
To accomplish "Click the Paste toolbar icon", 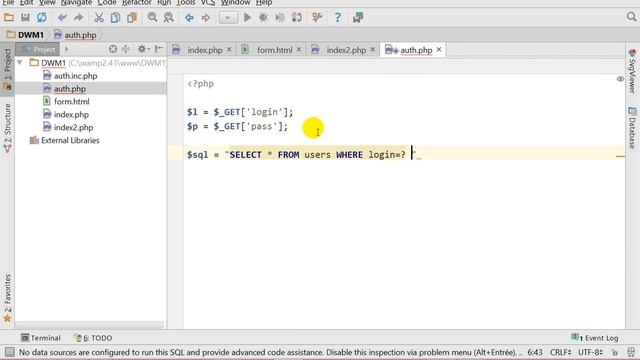I will 132,18.
